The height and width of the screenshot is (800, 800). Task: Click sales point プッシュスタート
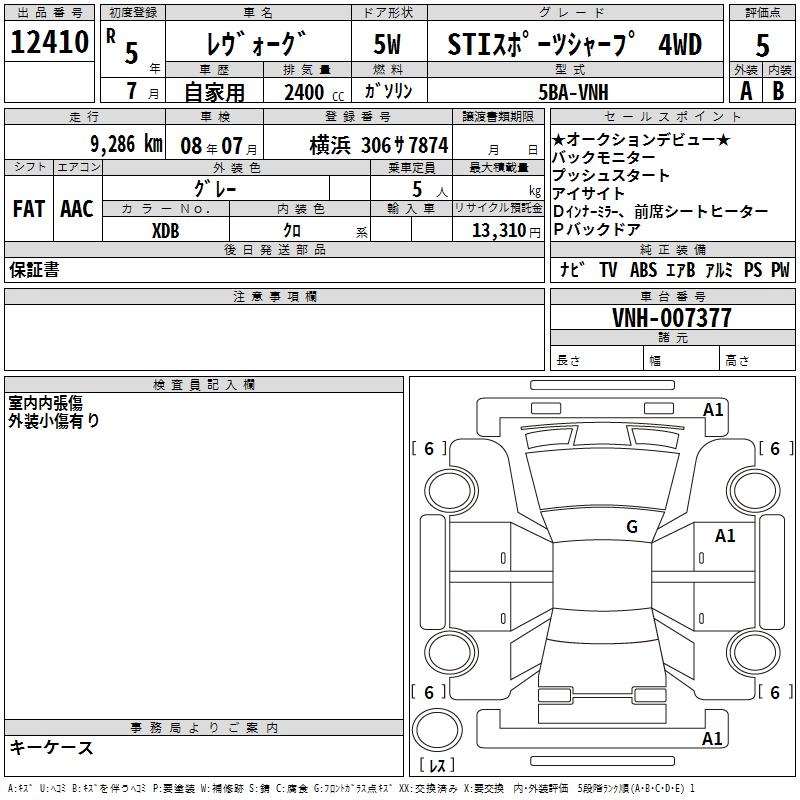click(611, 175)
